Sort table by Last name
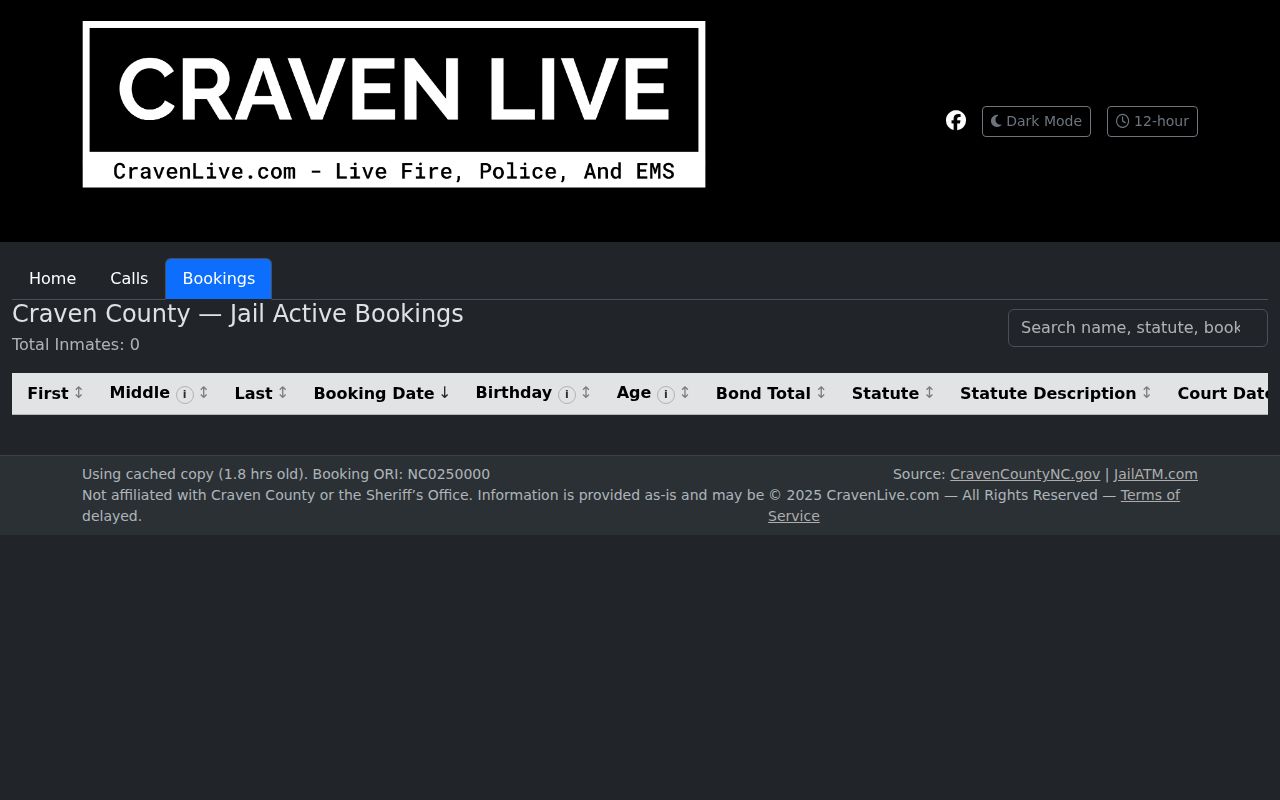The width and height of the screenshot is (1280, 800). click(261, 393)
